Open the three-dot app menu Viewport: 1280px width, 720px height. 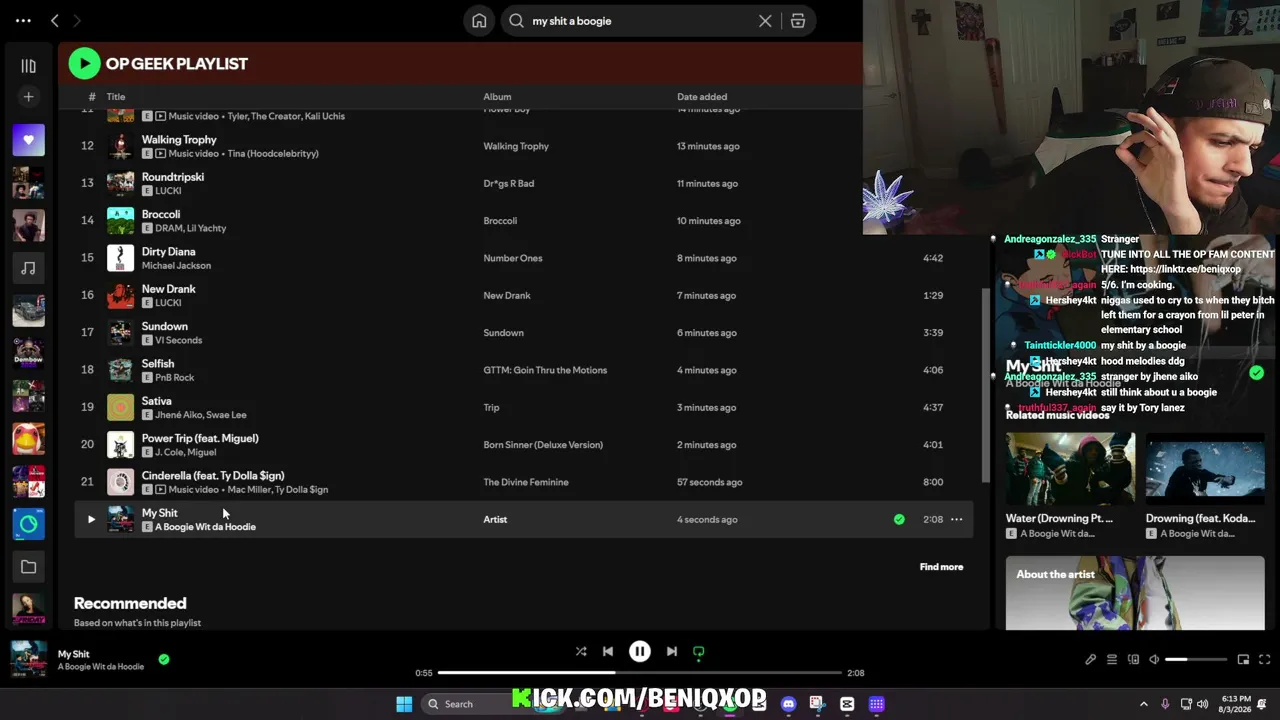23,20
